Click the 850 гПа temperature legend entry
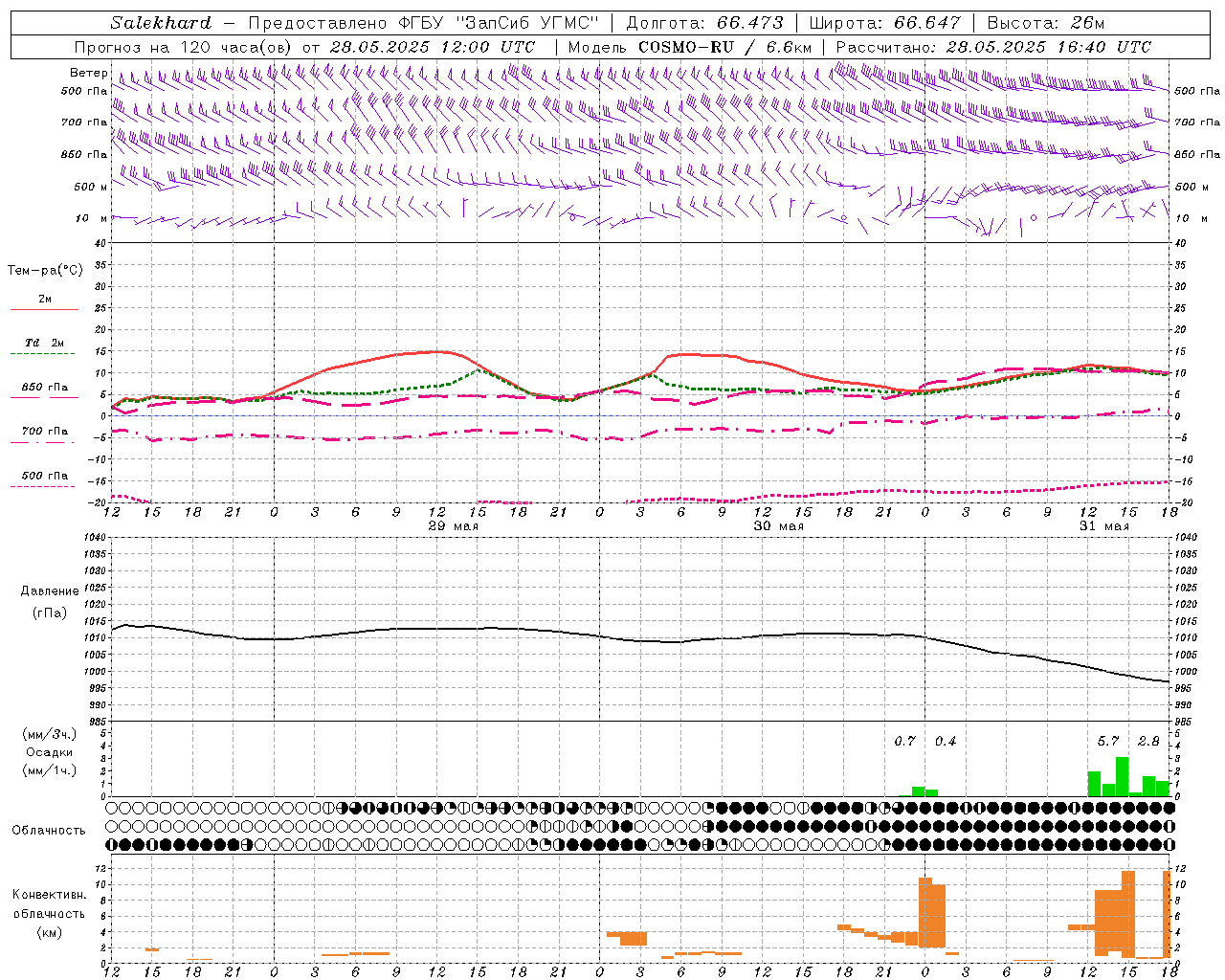 coord(45,388)
